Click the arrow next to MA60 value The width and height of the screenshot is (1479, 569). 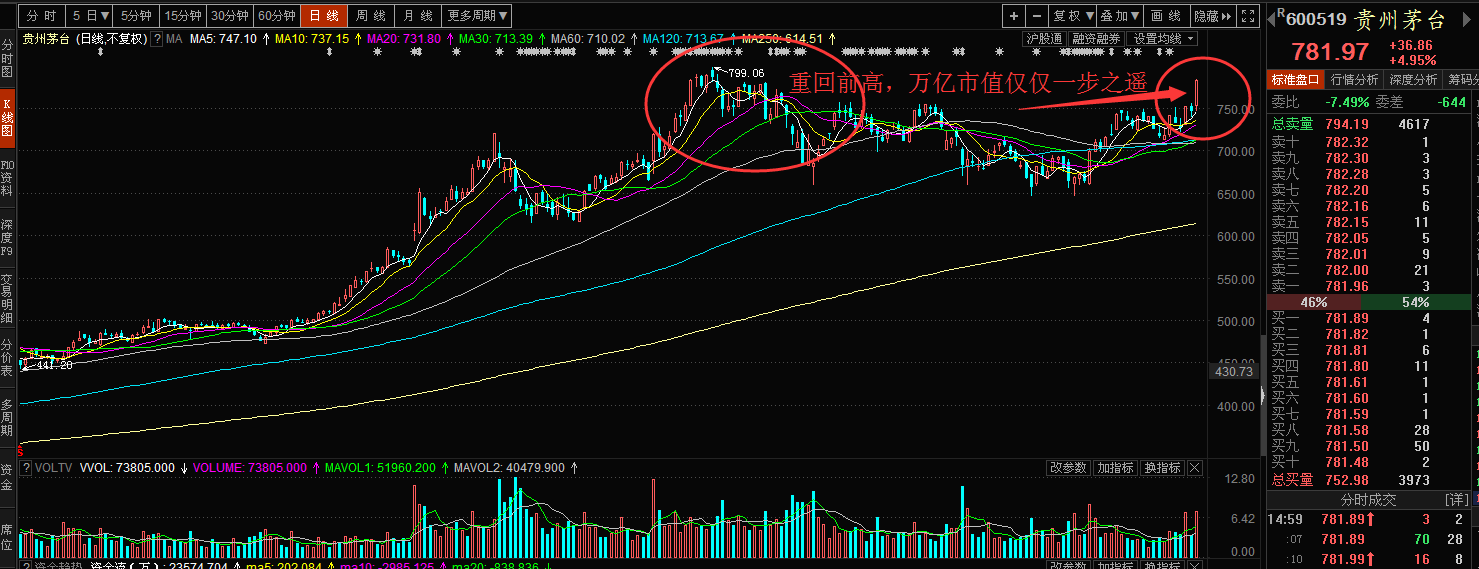coord(633,39)
